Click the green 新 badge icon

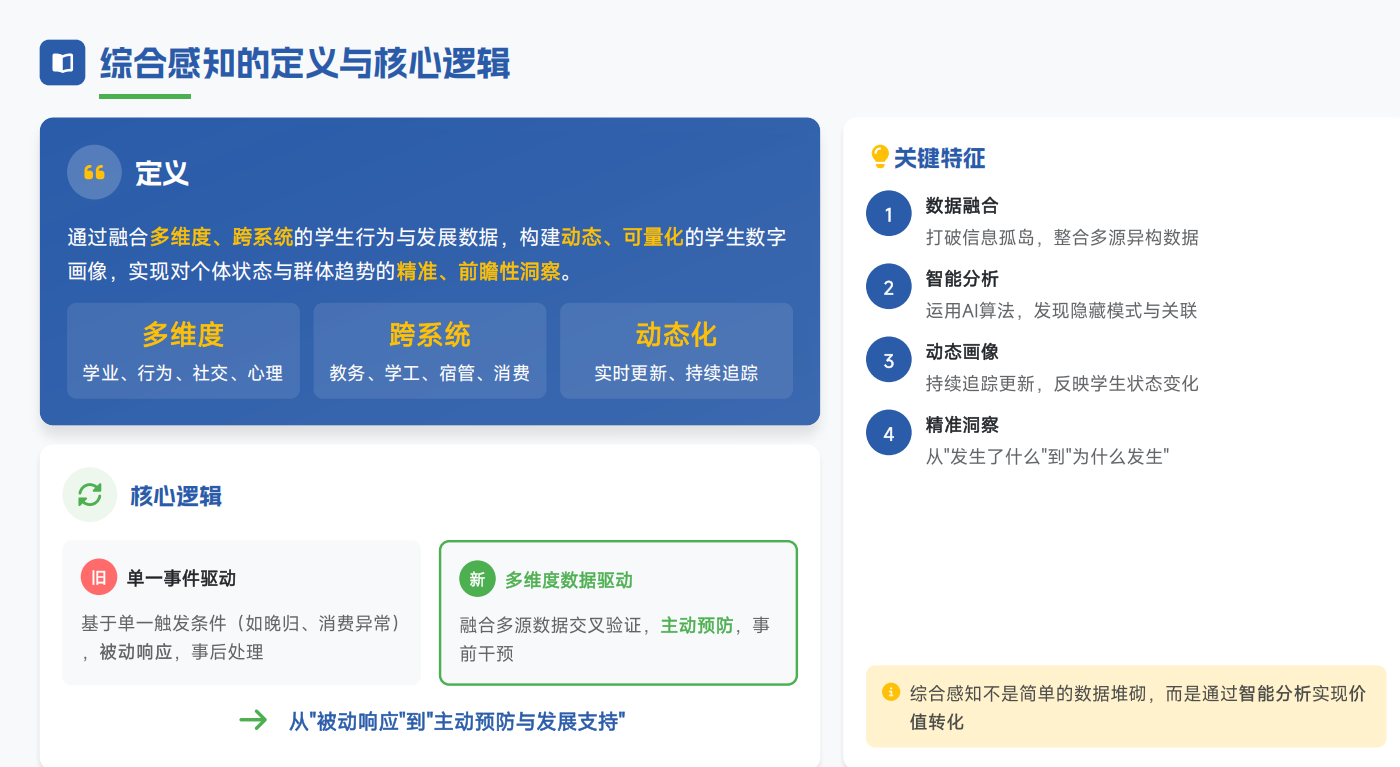pos(477,579)
